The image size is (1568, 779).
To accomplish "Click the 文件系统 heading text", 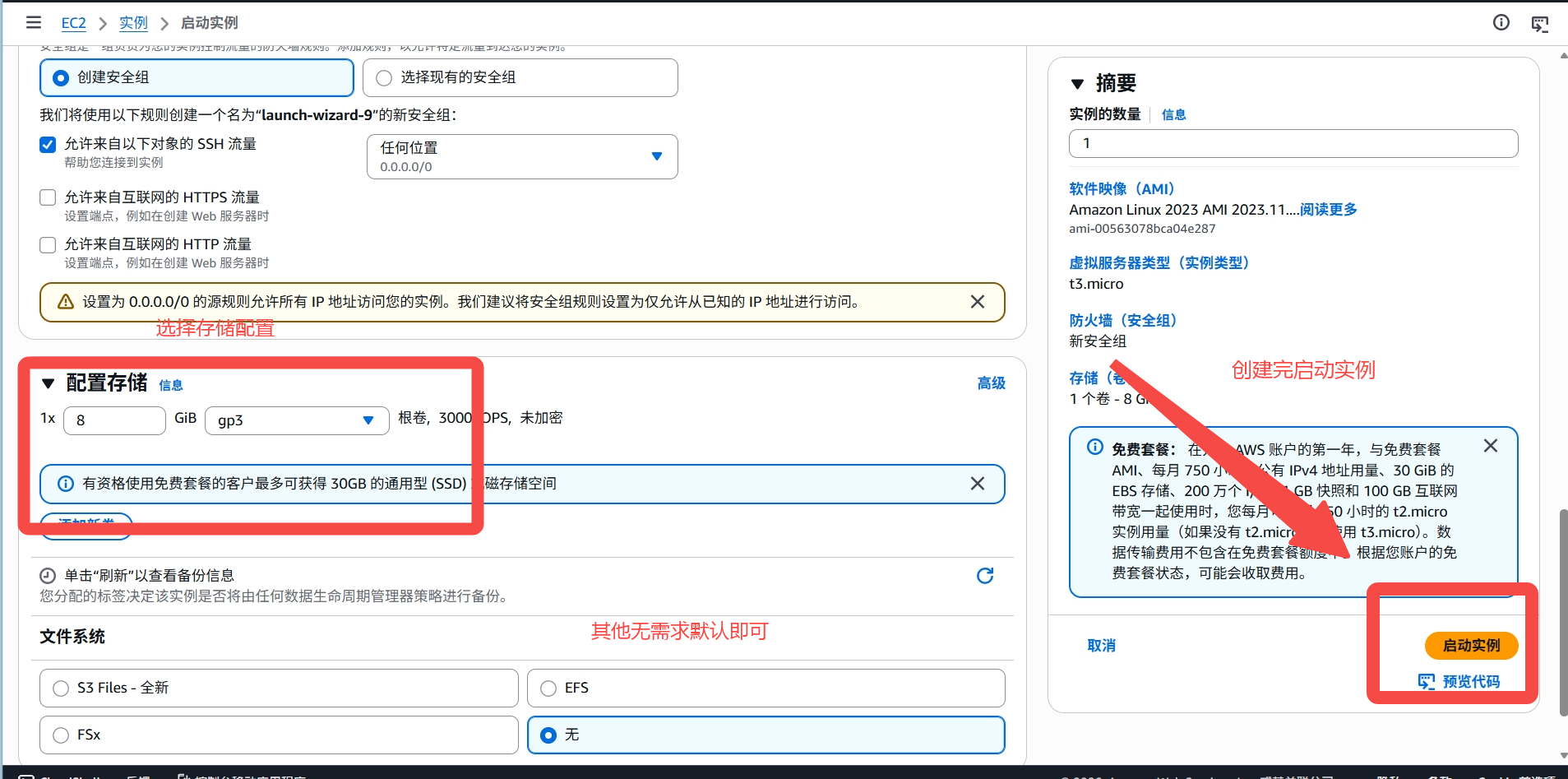I will (x=72, y=637).
